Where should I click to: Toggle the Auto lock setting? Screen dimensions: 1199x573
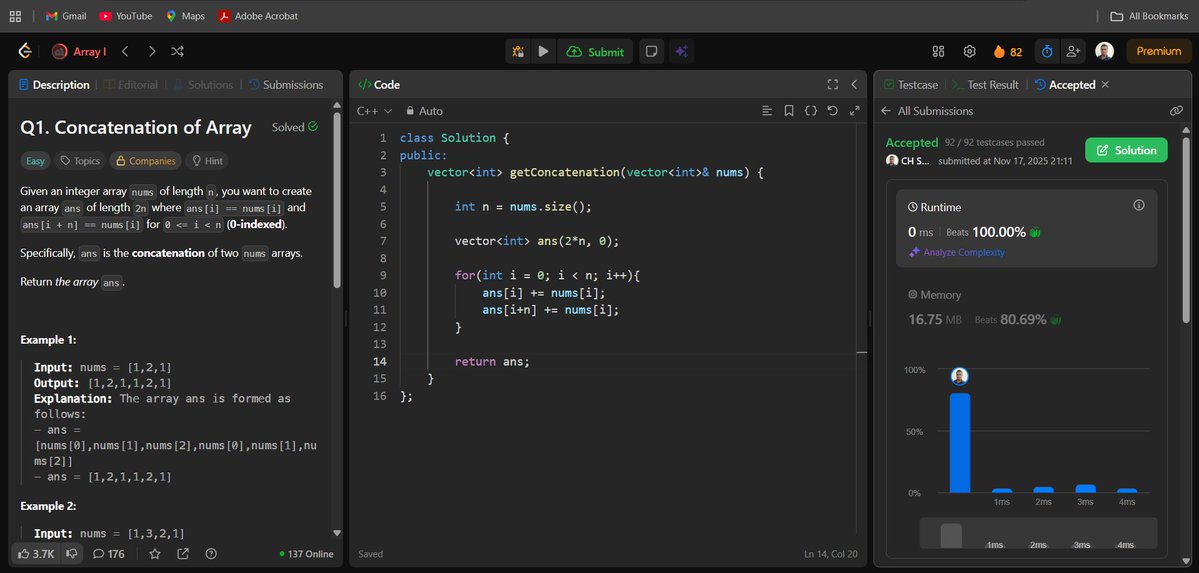coord(424,111)
